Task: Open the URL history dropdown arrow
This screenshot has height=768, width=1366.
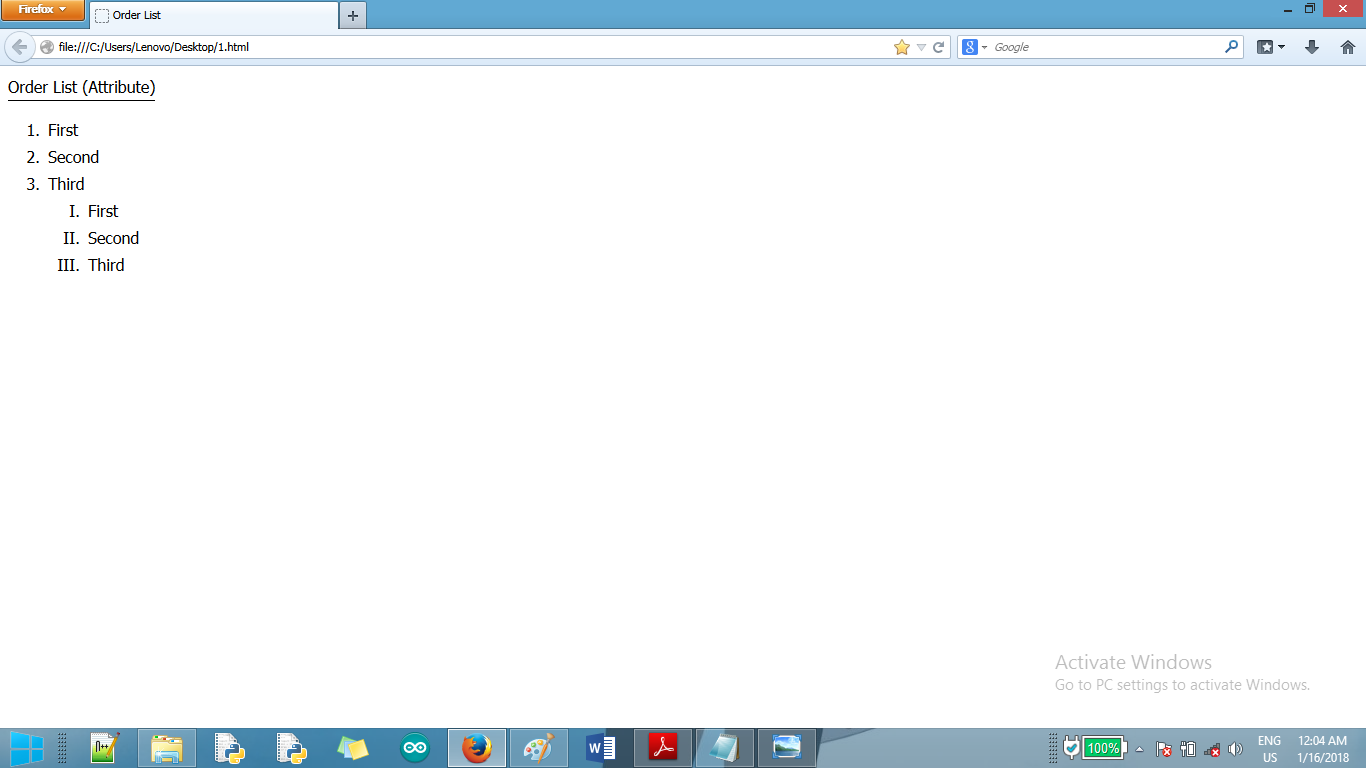Action: tap(921, 47)
